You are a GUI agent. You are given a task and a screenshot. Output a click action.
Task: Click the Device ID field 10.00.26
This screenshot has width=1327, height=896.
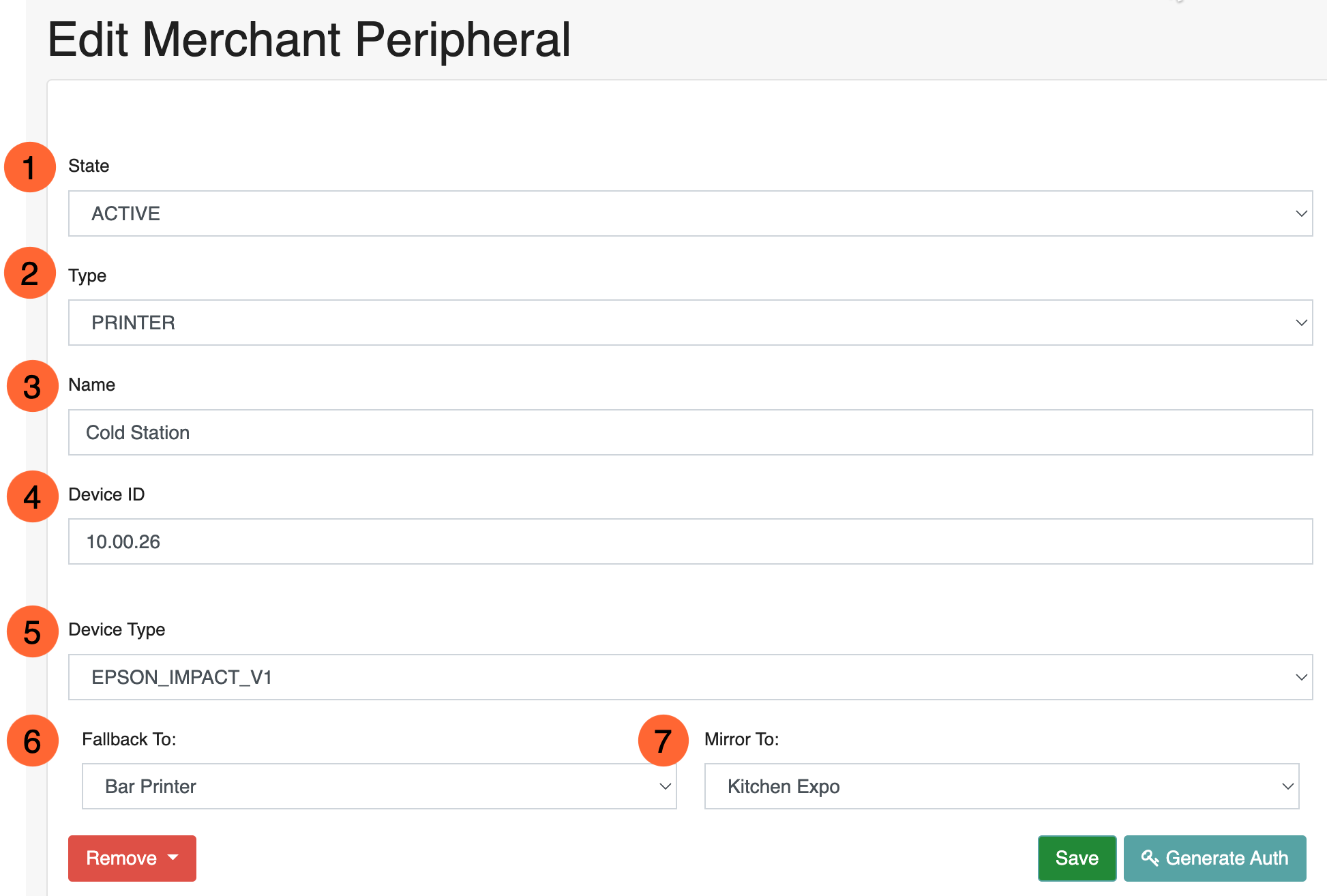pyautogui.click(x=690, y=541)
